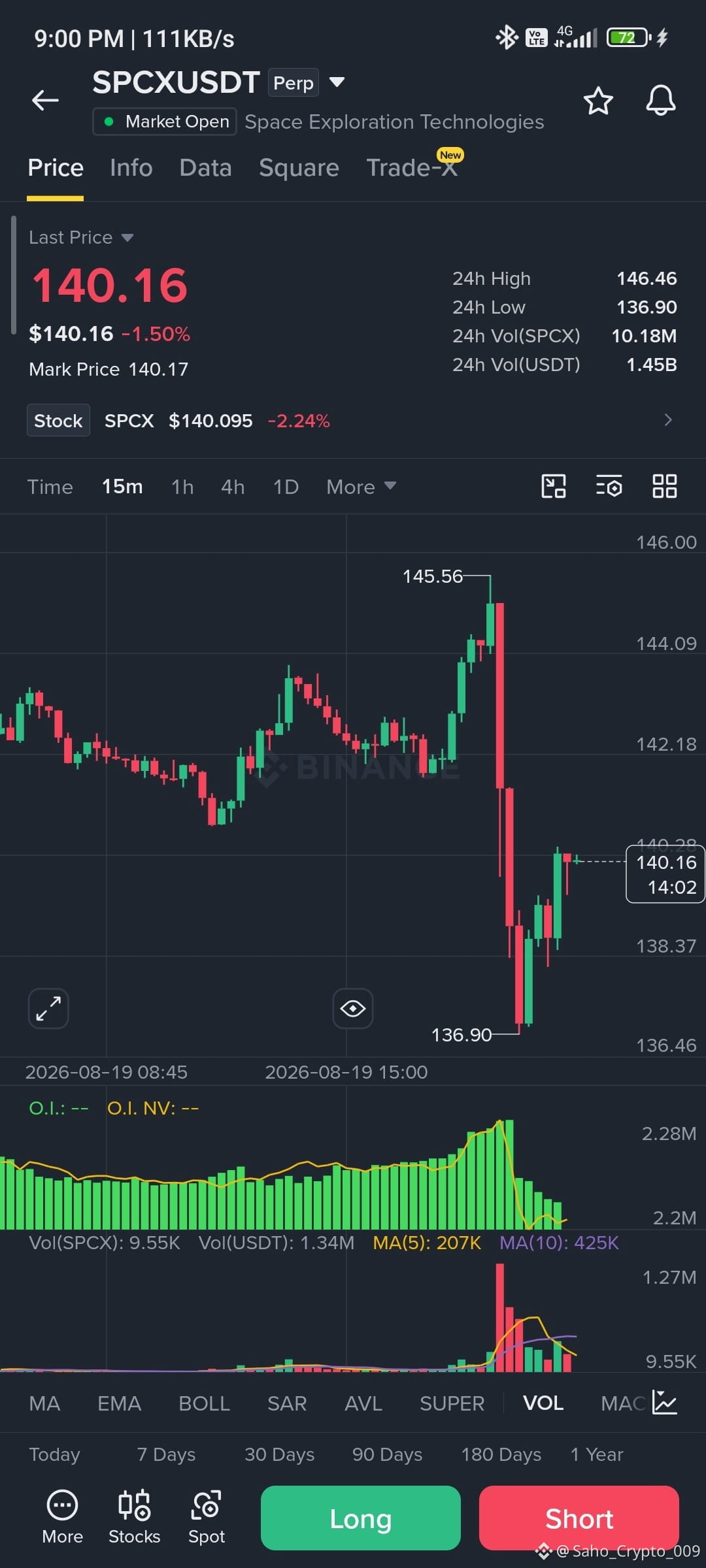Enable the MA indicator
The height and width of the screenshot is (1568, 706).
[x=44, y=1403]
